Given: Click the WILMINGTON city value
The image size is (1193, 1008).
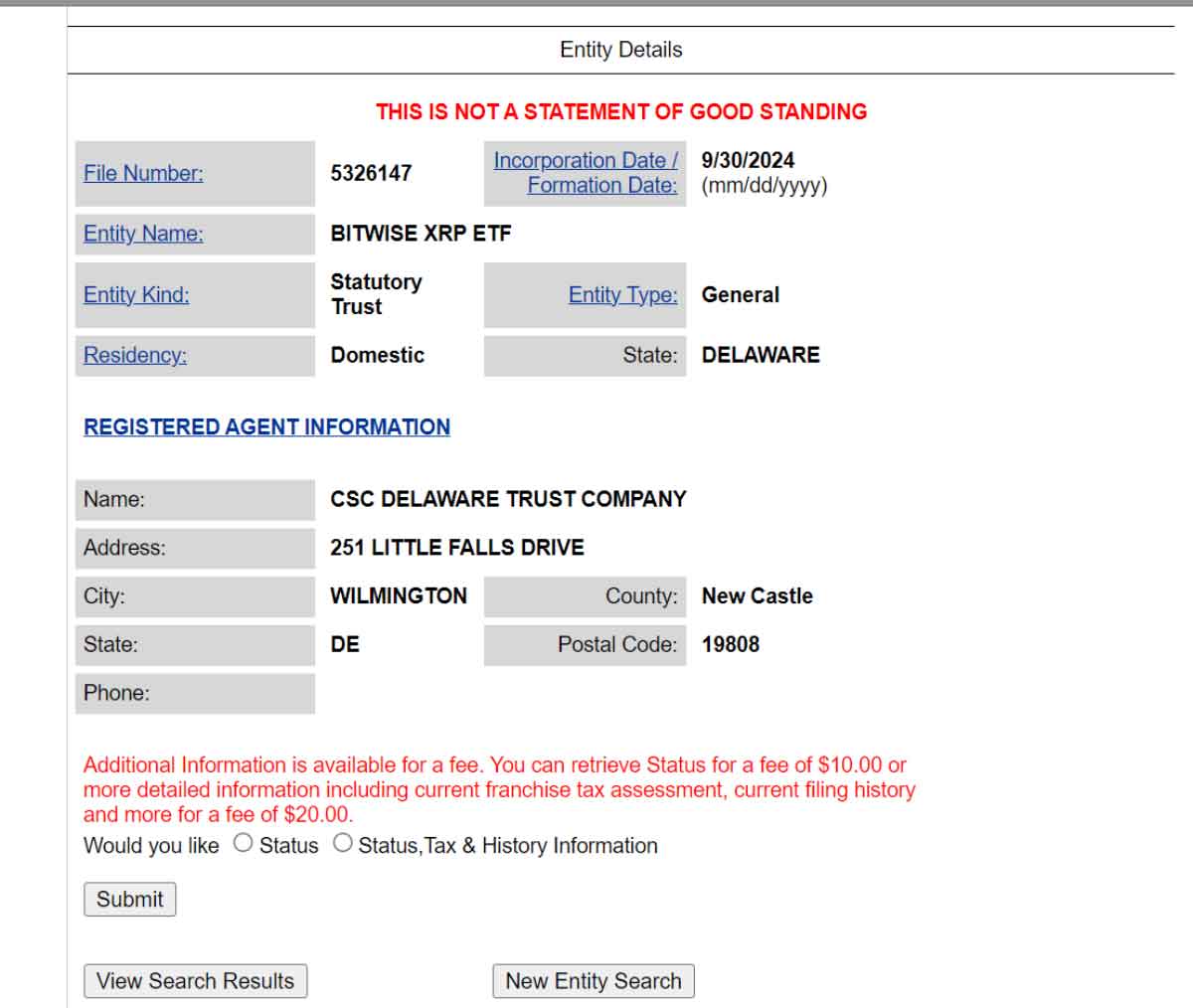Looking at the screenshot, I should click(399, 595).
